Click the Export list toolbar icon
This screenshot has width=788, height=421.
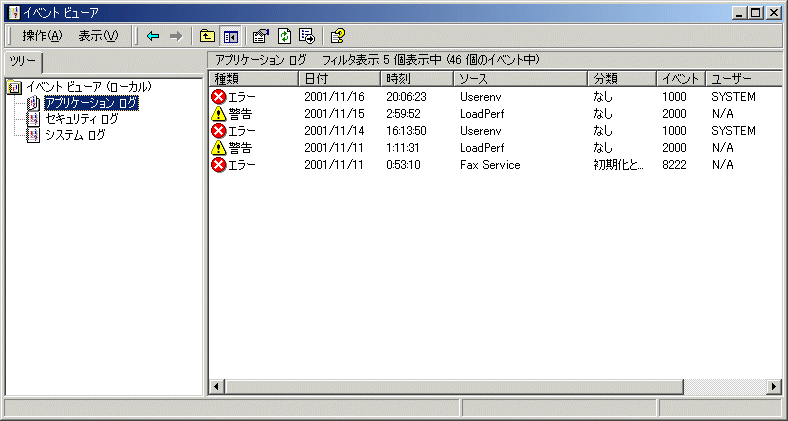coord(307,36)
